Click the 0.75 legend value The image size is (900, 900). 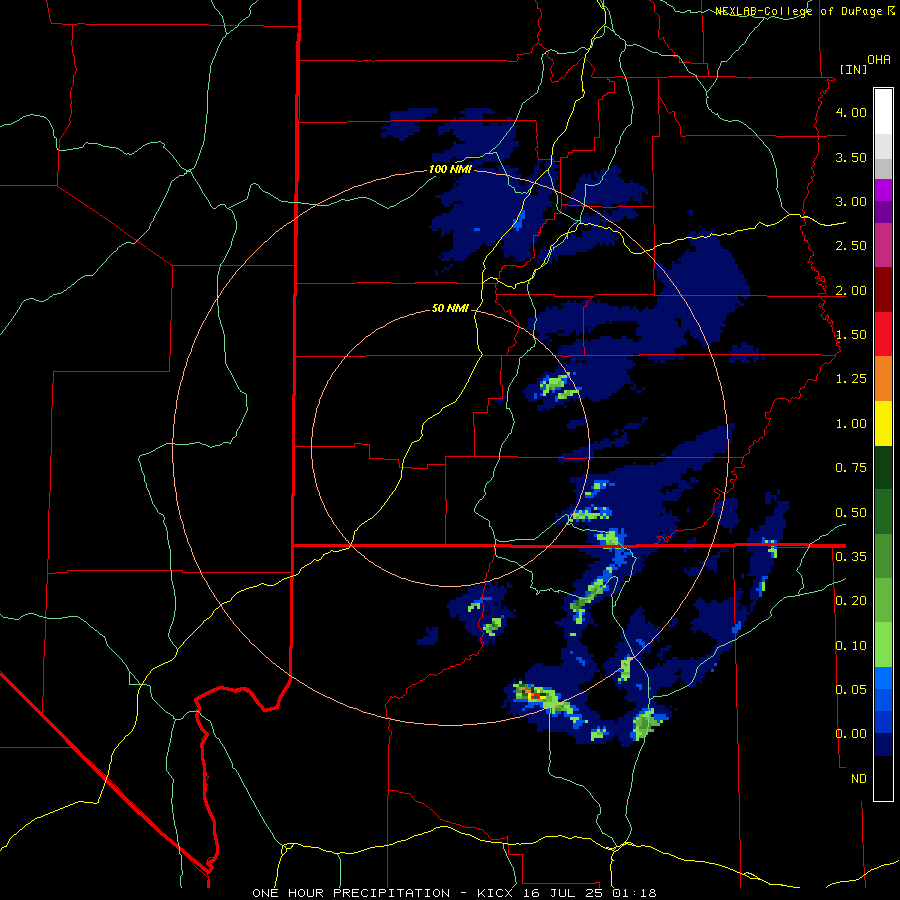pyautogui.click(x=851, y=468)
